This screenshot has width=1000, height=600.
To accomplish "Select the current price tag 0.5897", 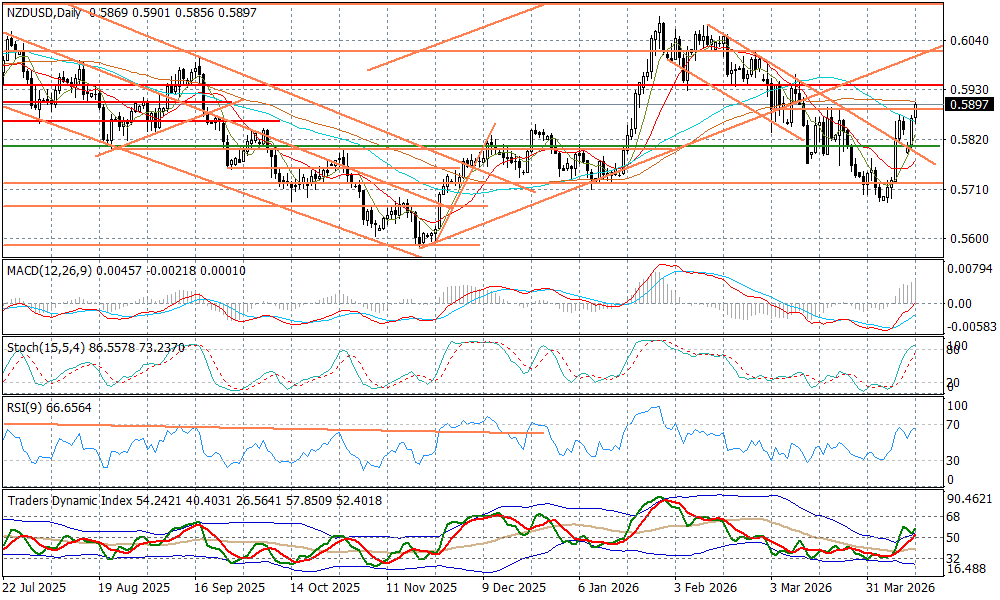I will (968, 104).
